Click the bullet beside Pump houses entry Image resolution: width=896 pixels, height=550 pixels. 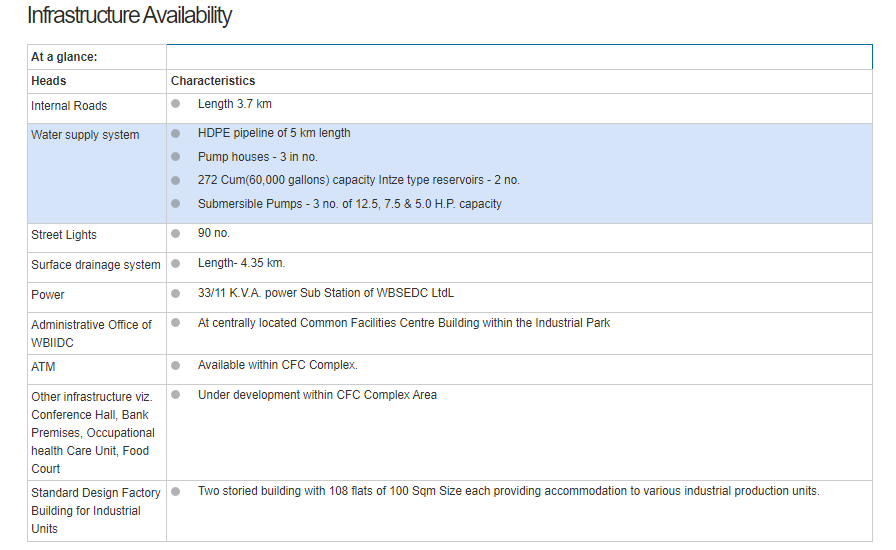[176, 157]
